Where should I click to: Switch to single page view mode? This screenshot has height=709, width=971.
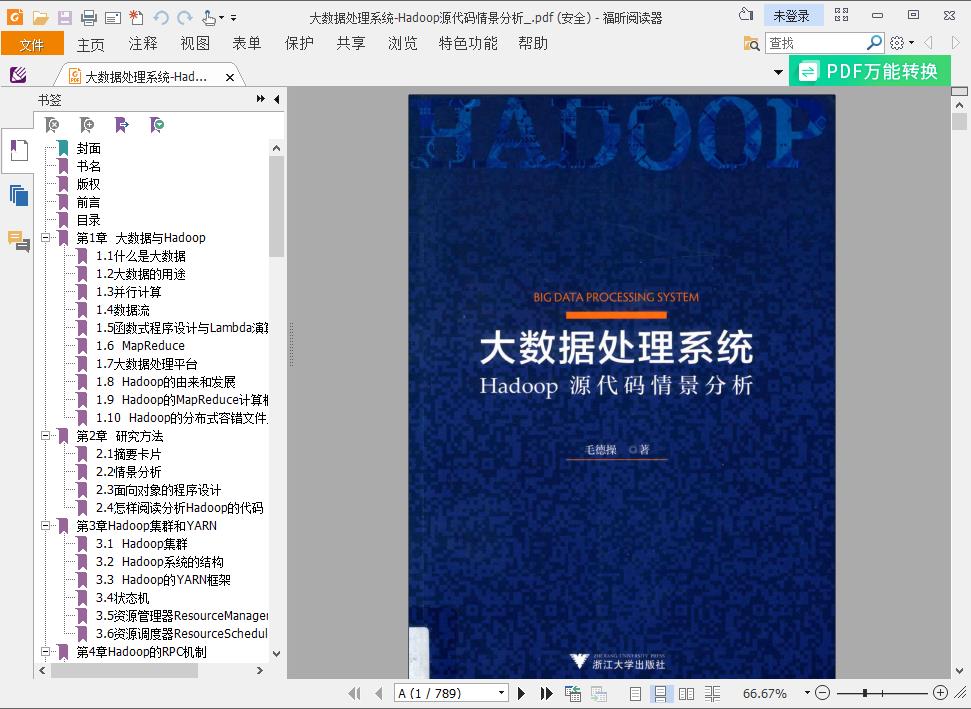point(635,694)
